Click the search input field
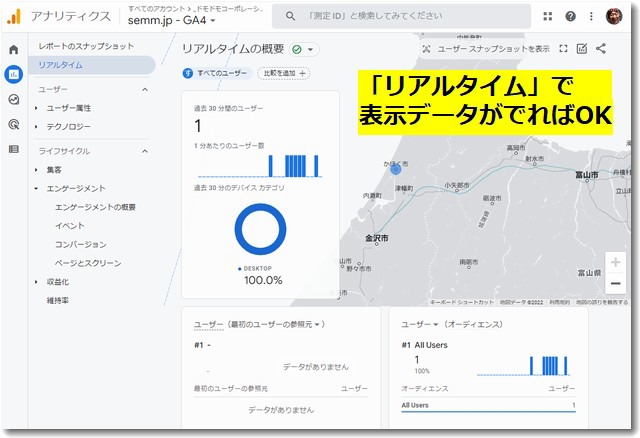The height and width of the screenshot is (438, 640). pyautogui.click(x=402, y=16)
